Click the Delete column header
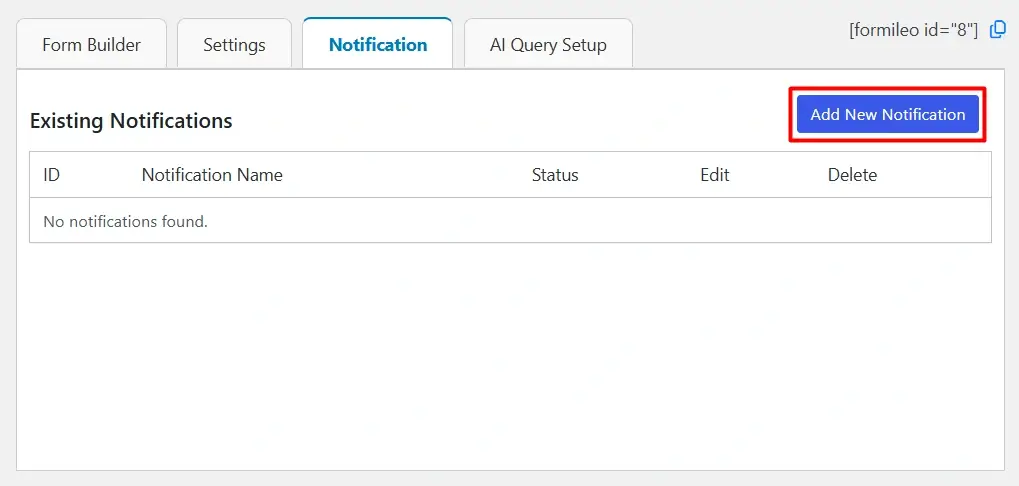The width and height of the screenshot is (1019, 486). [x=852, y=175]
